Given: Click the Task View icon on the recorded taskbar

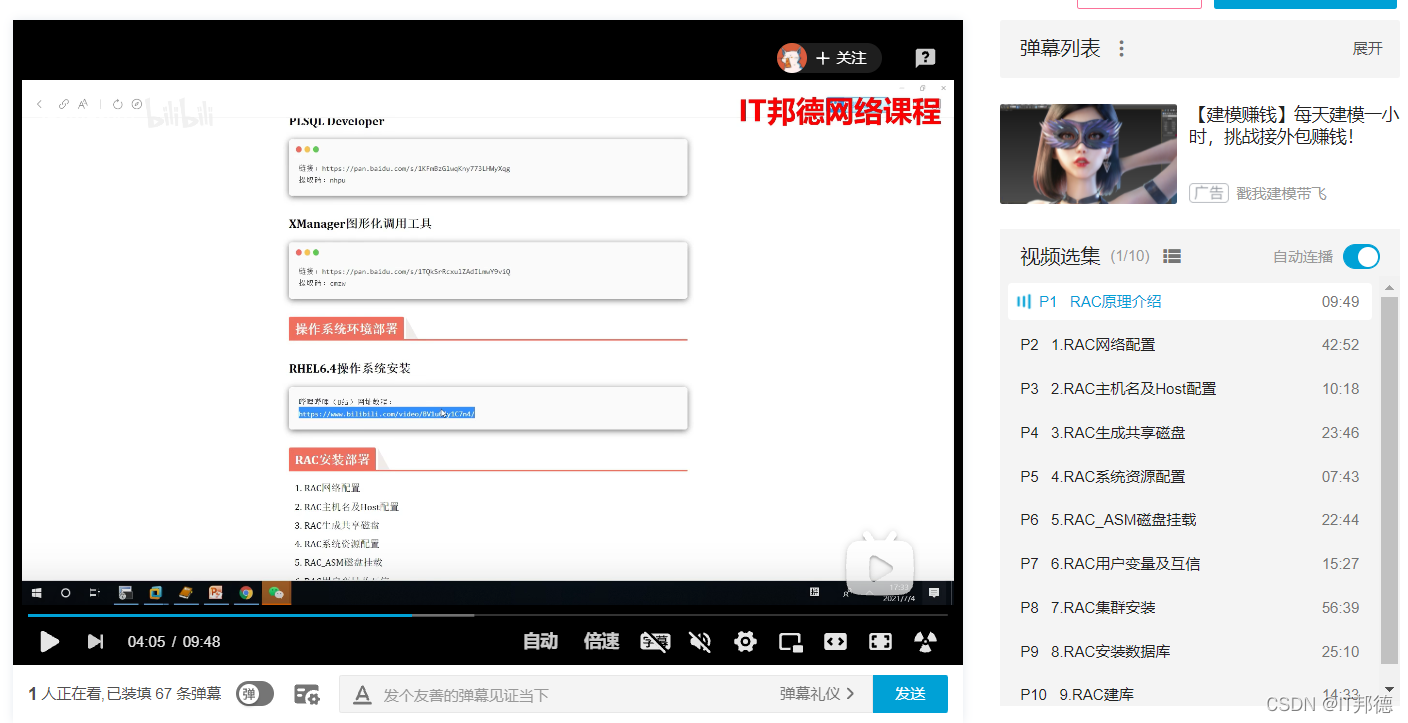Looking at the screenshot, I should [x=95, y=592].
